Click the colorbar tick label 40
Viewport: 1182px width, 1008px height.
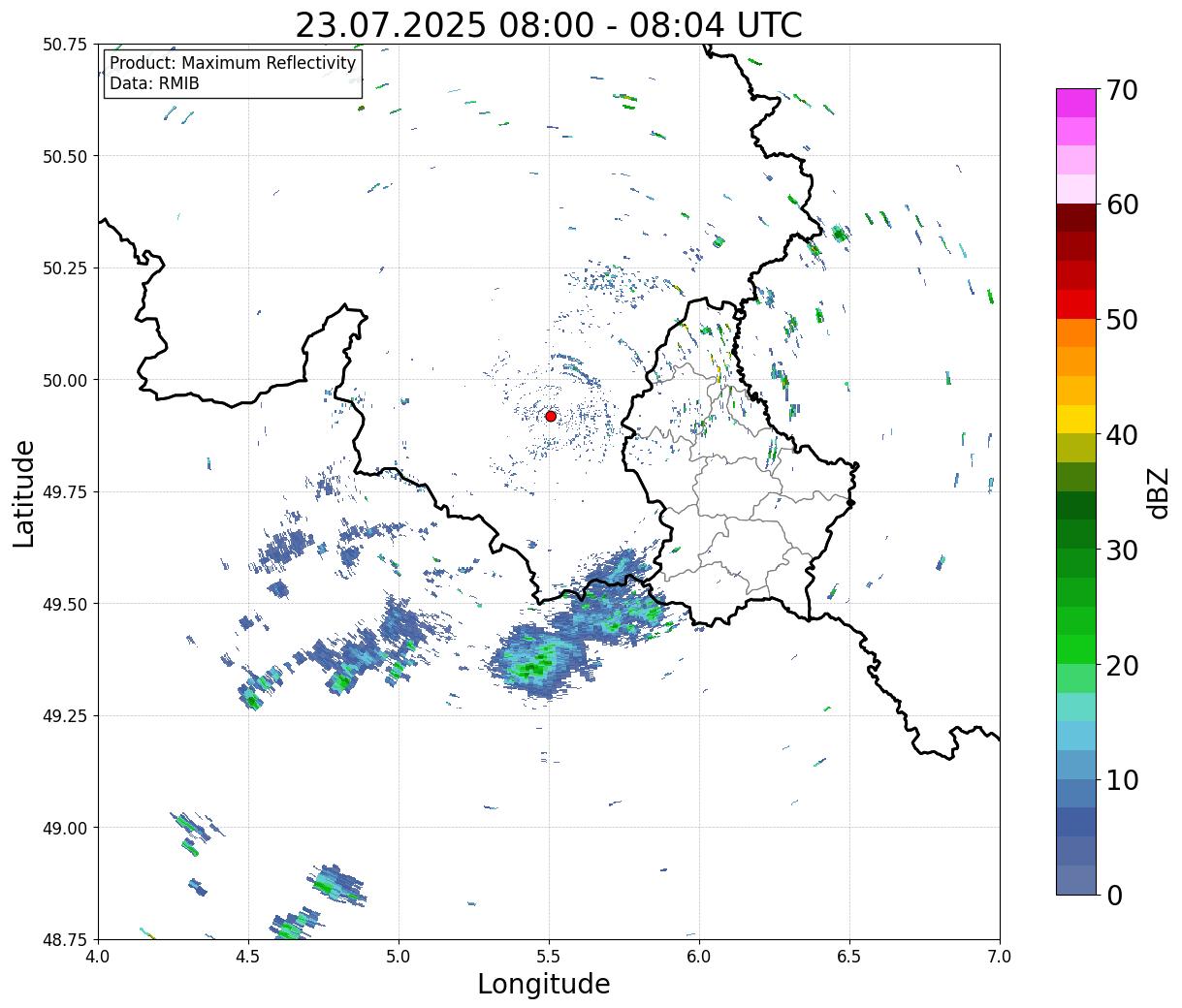point(1121,435)
